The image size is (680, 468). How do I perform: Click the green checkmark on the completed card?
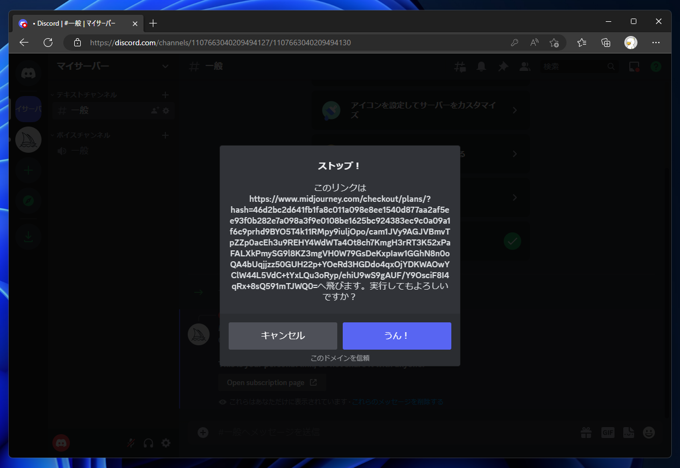513,241
